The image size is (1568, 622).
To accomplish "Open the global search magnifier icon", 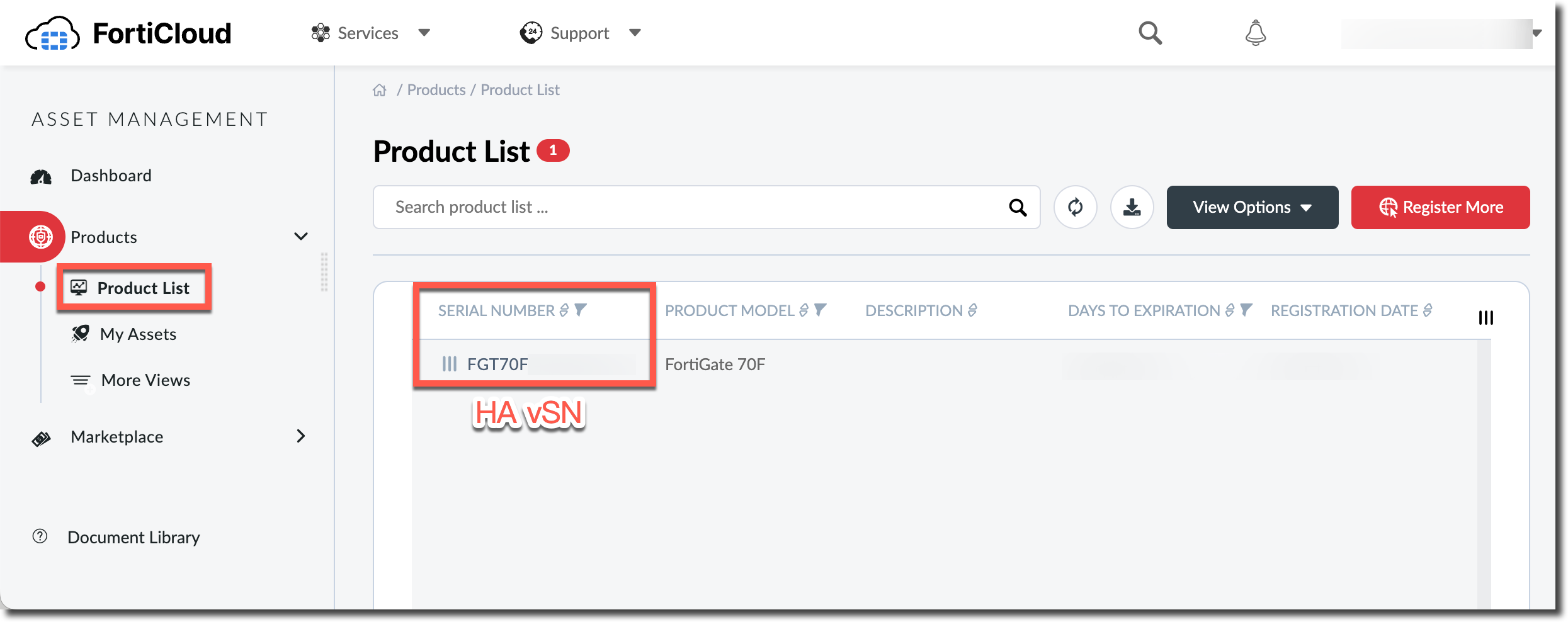I will [x=1150, y=33].
